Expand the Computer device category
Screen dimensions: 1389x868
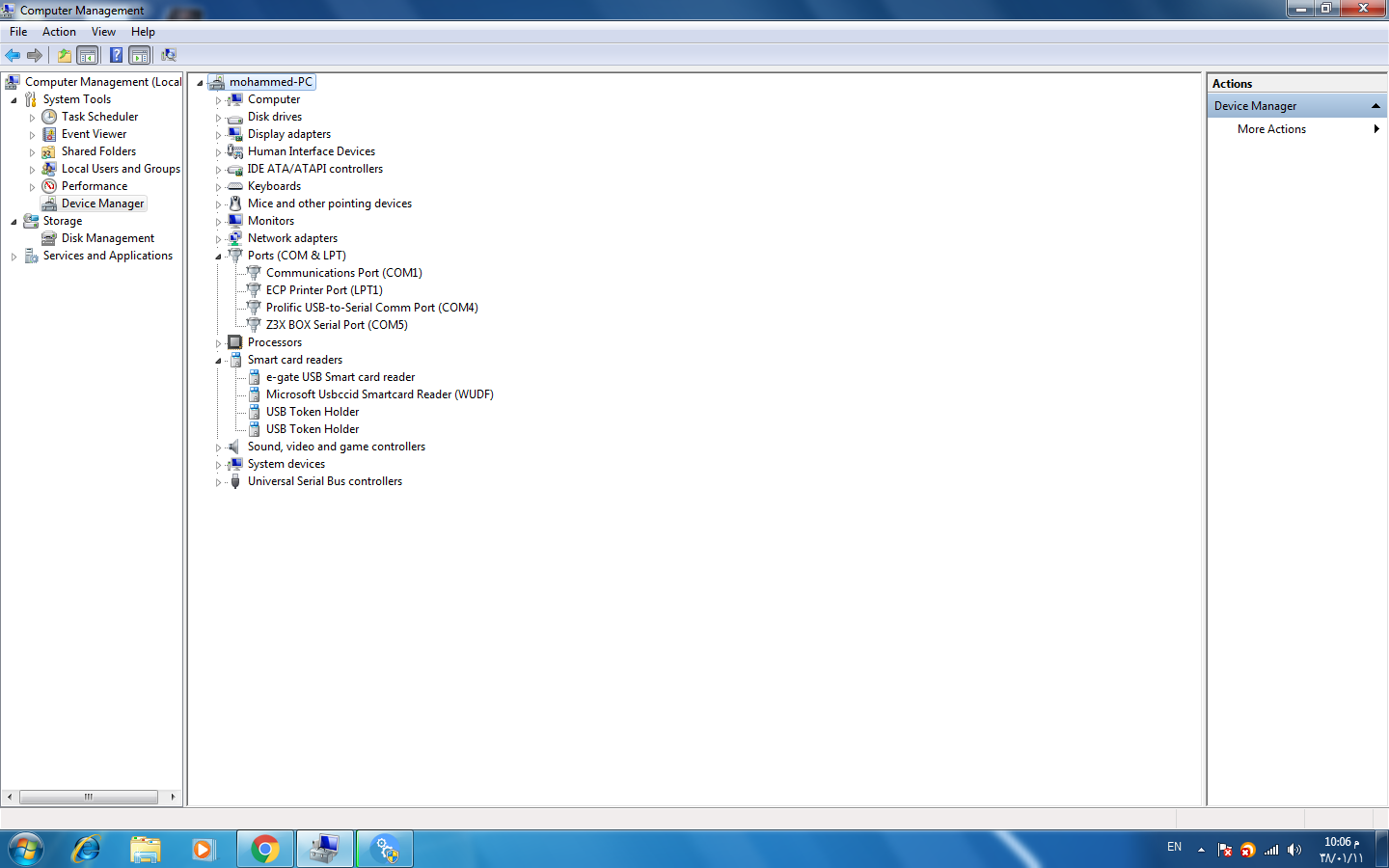[x=218, y=100]
